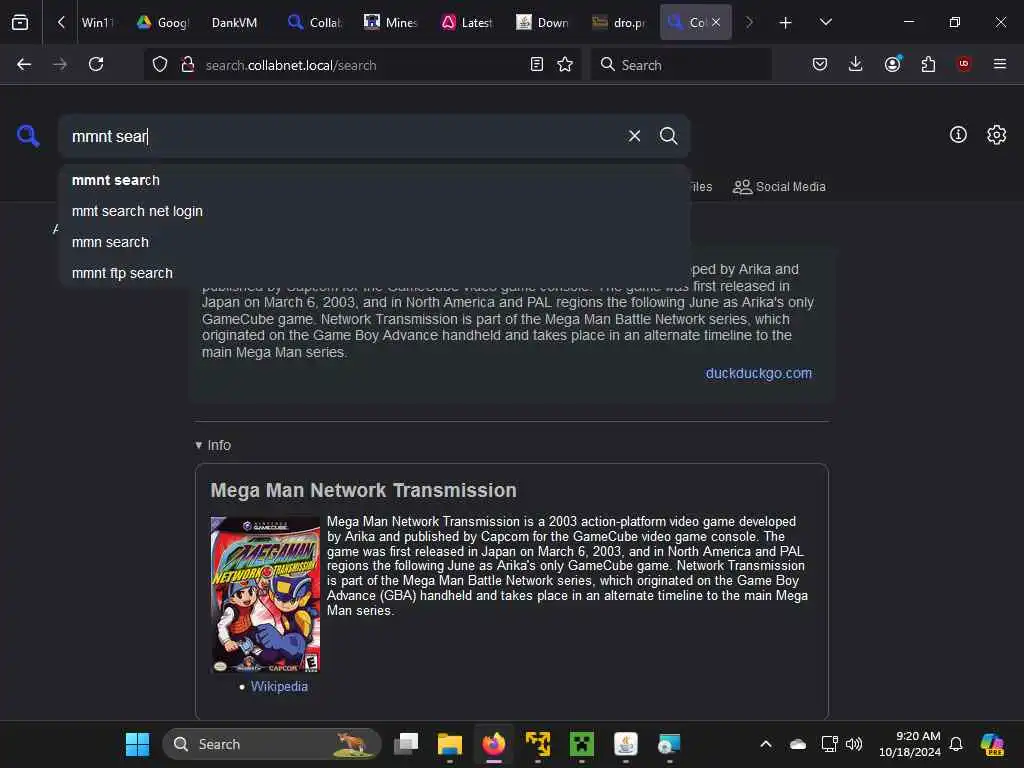This screenshot has height=768, width=1024.
Task: Open the Windows Start menu
Action: [x=137, y=744]
